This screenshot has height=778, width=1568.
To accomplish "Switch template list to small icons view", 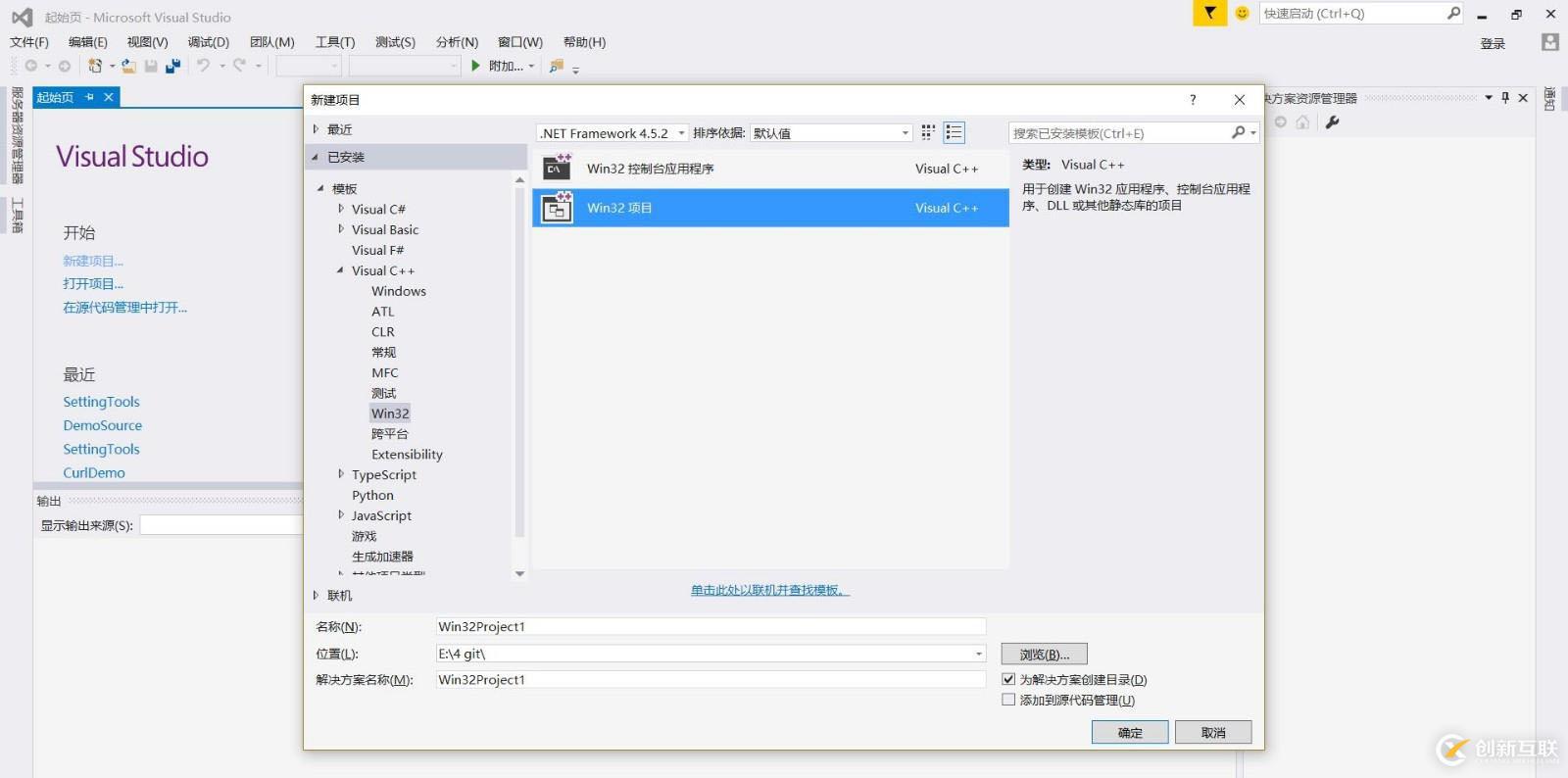I will (928, 132).
